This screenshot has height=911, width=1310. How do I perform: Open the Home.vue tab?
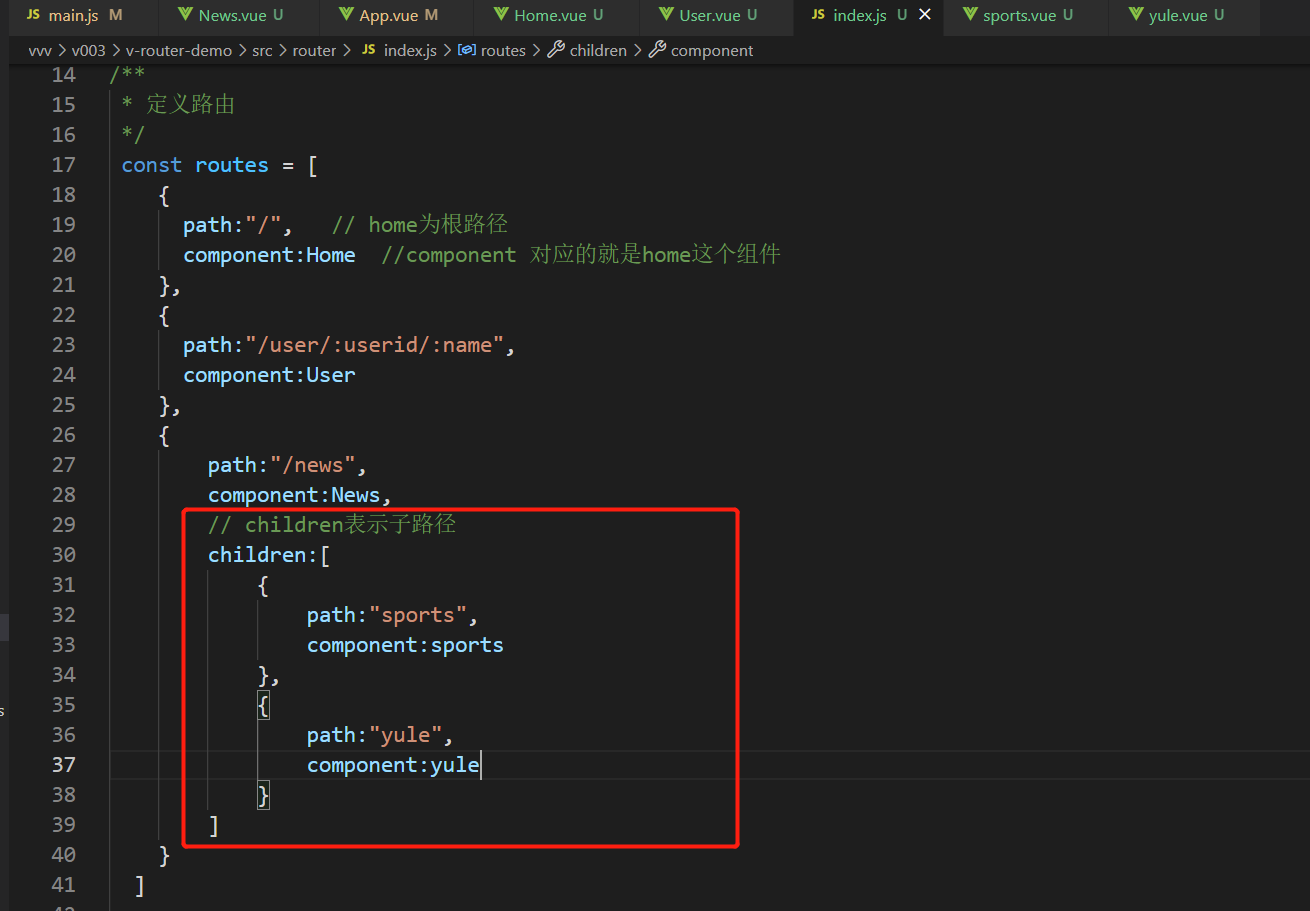pyautogui.click(x=556, y=15)
